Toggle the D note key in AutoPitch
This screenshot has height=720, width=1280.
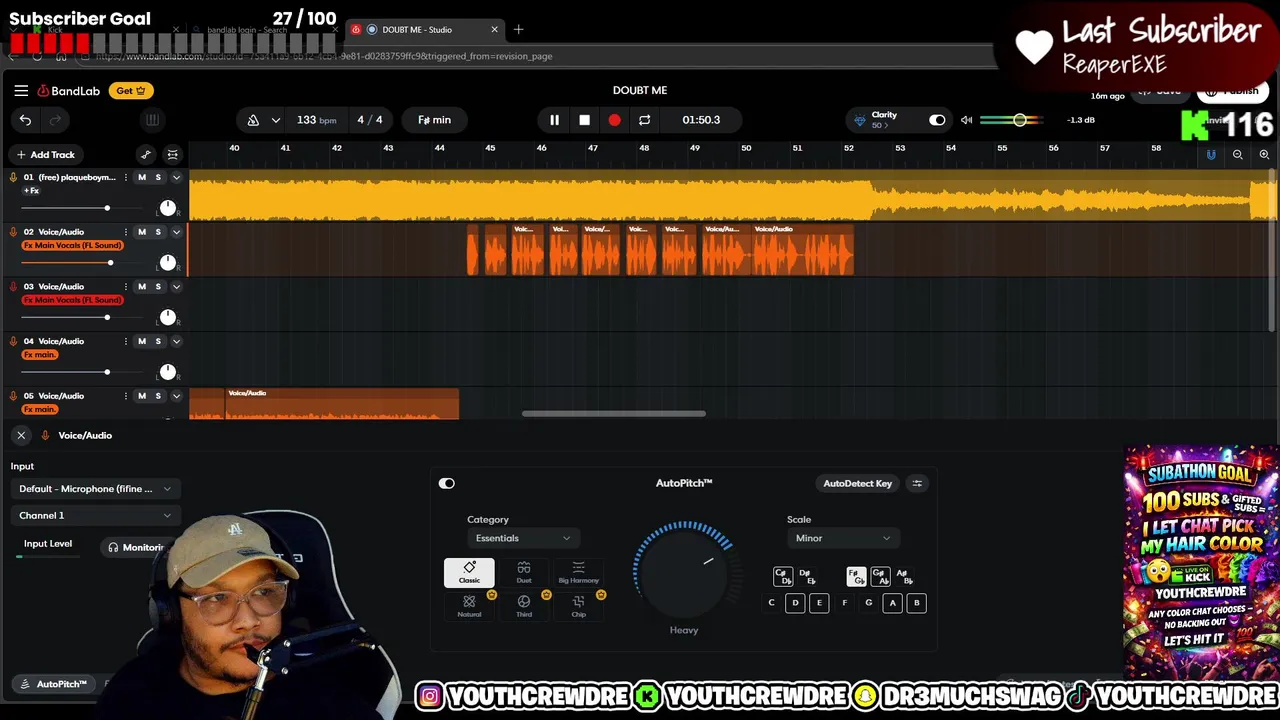pyautogui.click(x=795, y=603)
